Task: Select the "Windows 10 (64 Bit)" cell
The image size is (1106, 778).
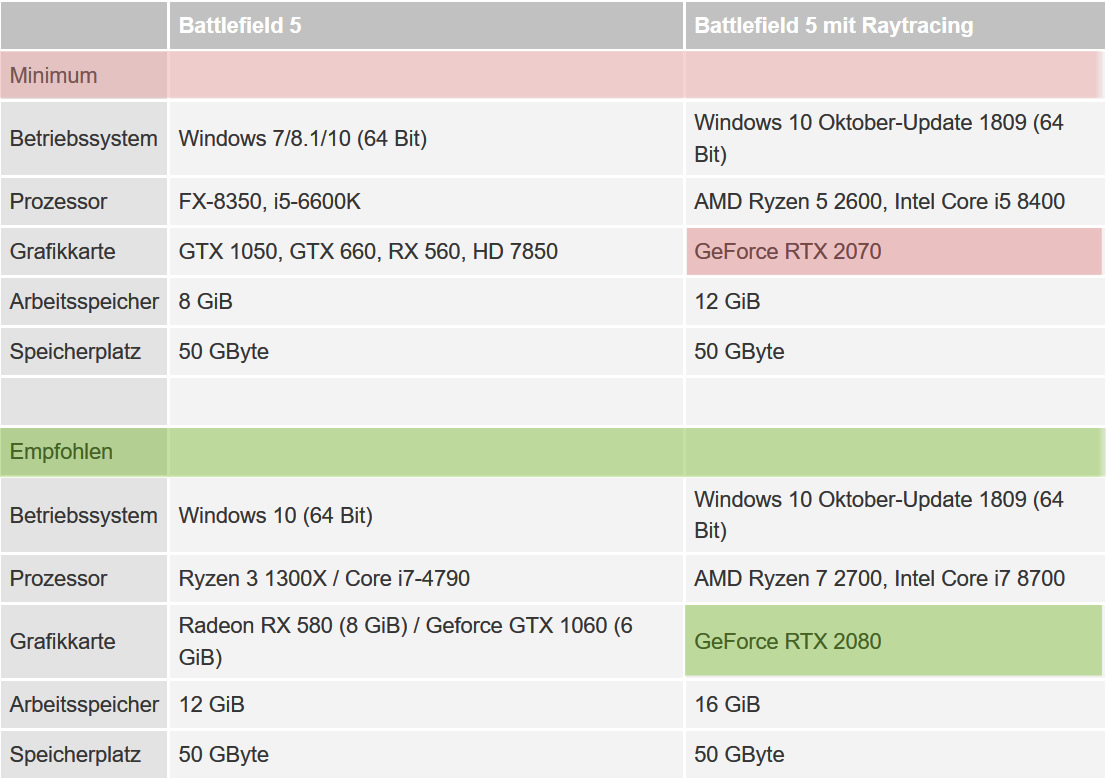Action: (275, 515)
